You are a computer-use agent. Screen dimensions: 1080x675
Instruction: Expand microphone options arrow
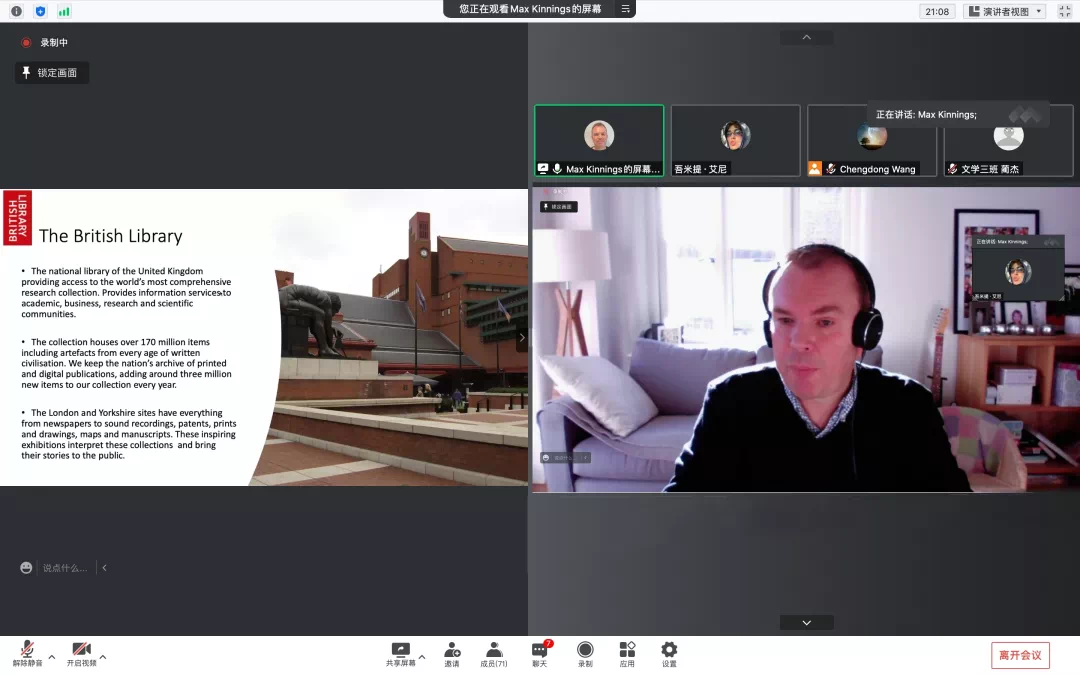[x=52, y=657]
